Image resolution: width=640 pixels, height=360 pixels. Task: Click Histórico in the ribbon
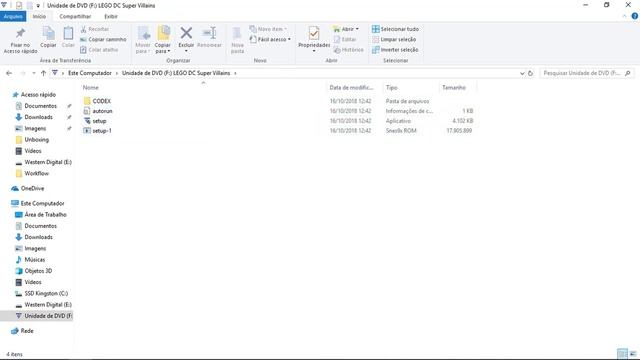click(348, 49)
